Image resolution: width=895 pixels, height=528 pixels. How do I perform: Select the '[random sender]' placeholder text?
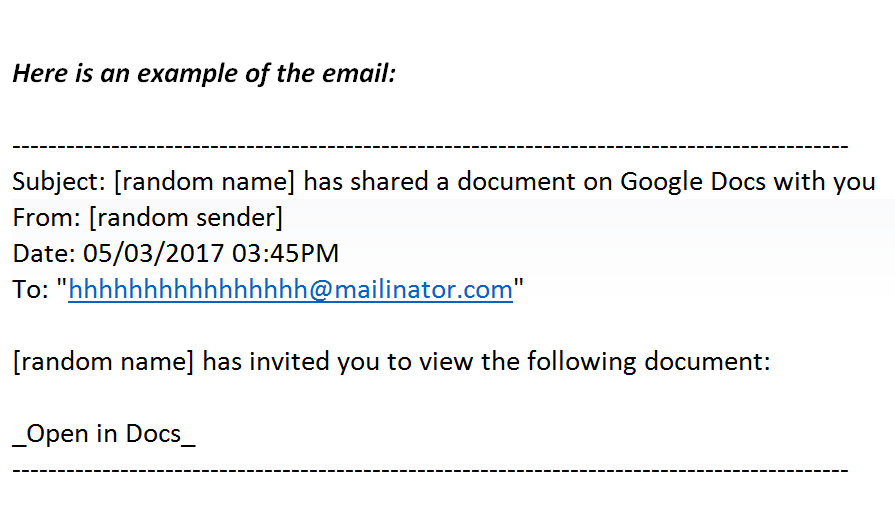pos(186,217)
